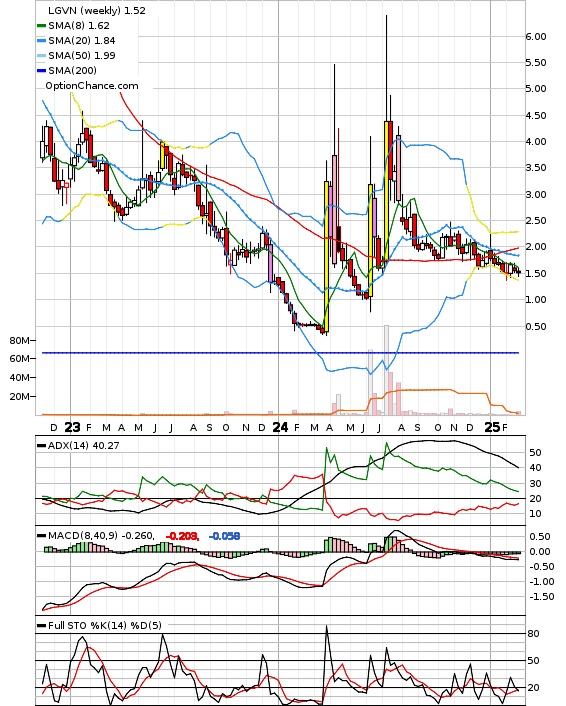This screenshot has width=566, height=706.
Task: Click the ADX(14) 40.27 indicator label
Action: coord(83,445)
